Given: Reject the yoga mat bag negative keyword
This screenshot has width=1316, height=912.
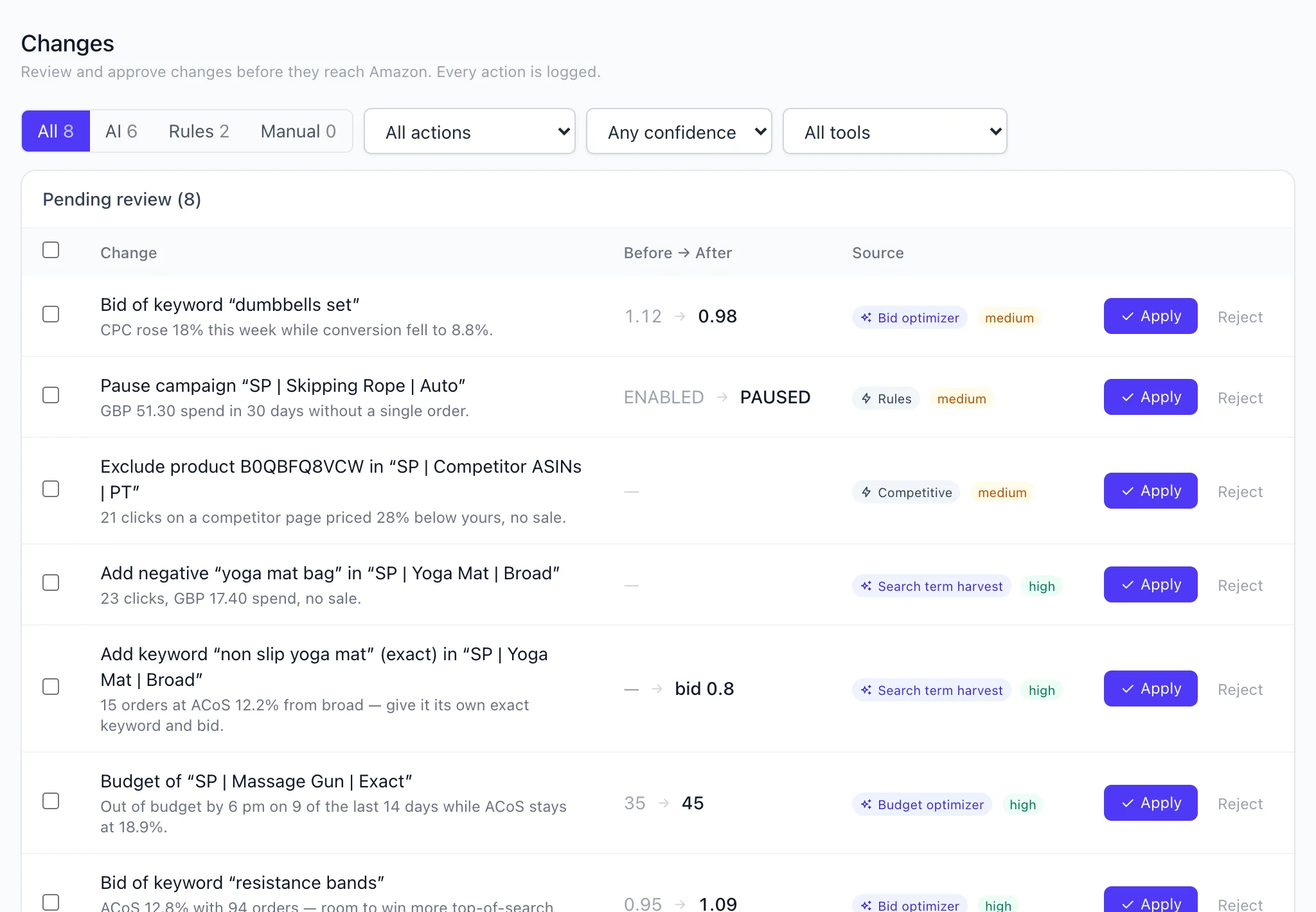Looking at the screenshot, I should 1240,586.
